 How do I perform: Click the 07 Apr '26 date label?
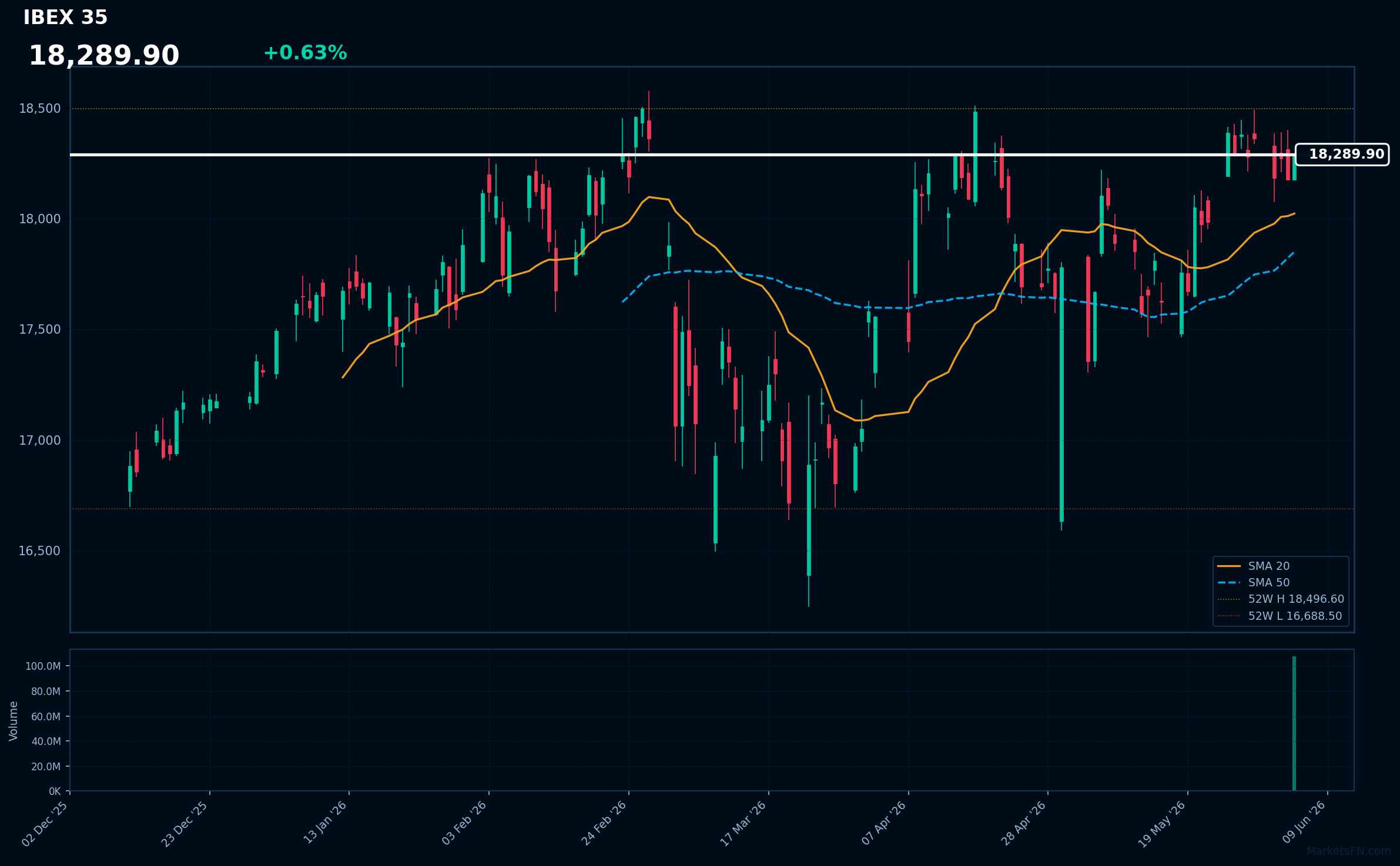tap(884, 823)
